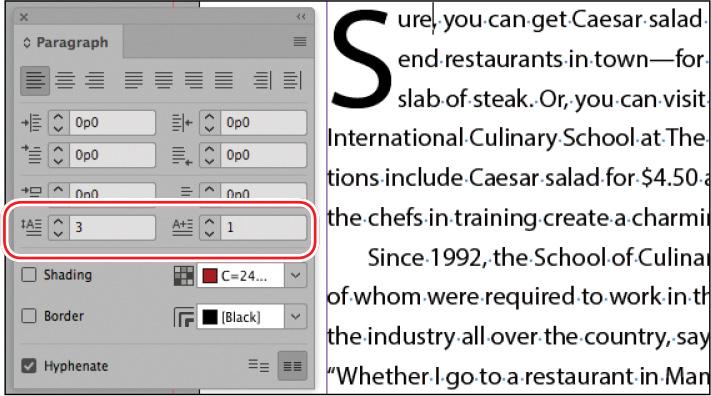This screenshot has width=711, height=396.
Task: Select Align to Baseline Grid button
Action: click(x=292, y=366)
